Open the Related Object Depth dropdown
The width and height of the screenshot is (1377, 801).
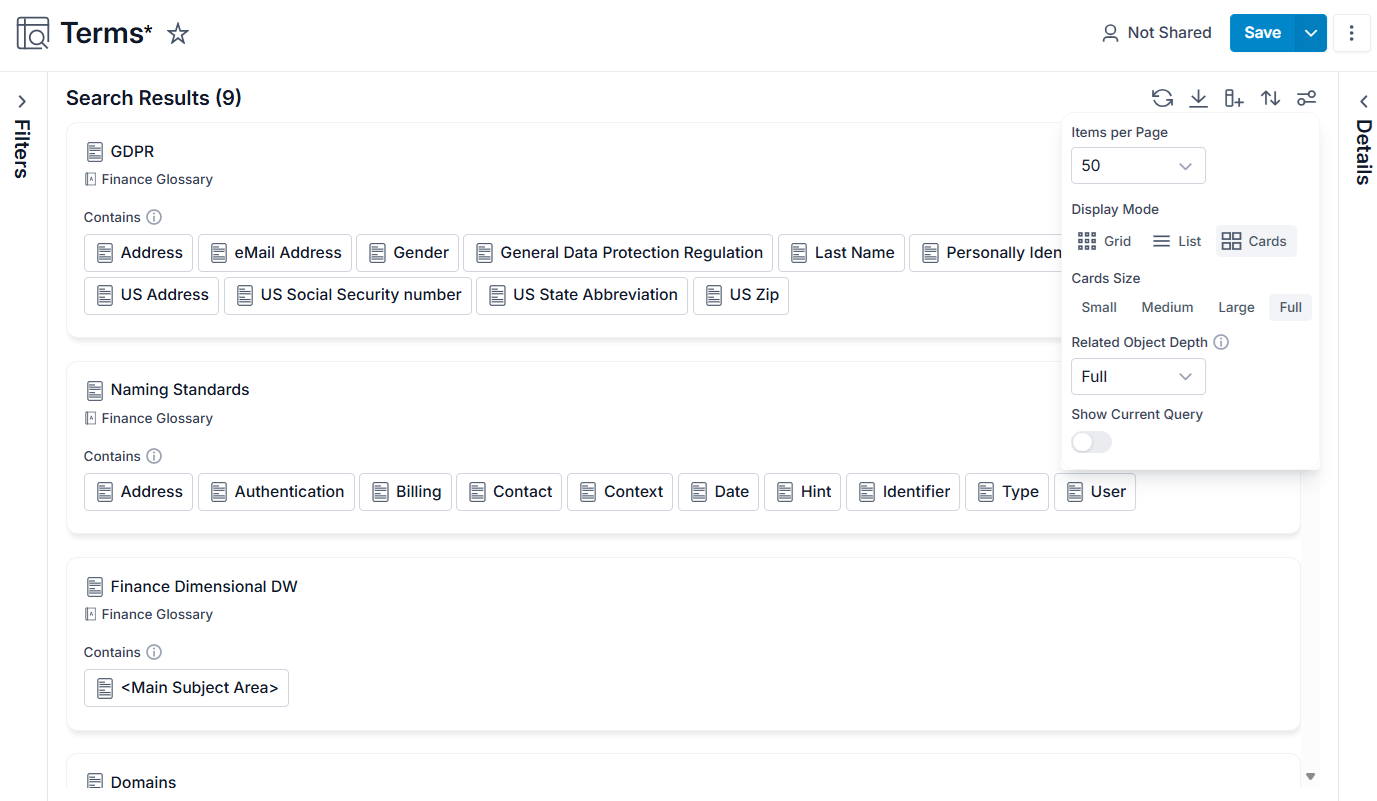(1138, 377)
